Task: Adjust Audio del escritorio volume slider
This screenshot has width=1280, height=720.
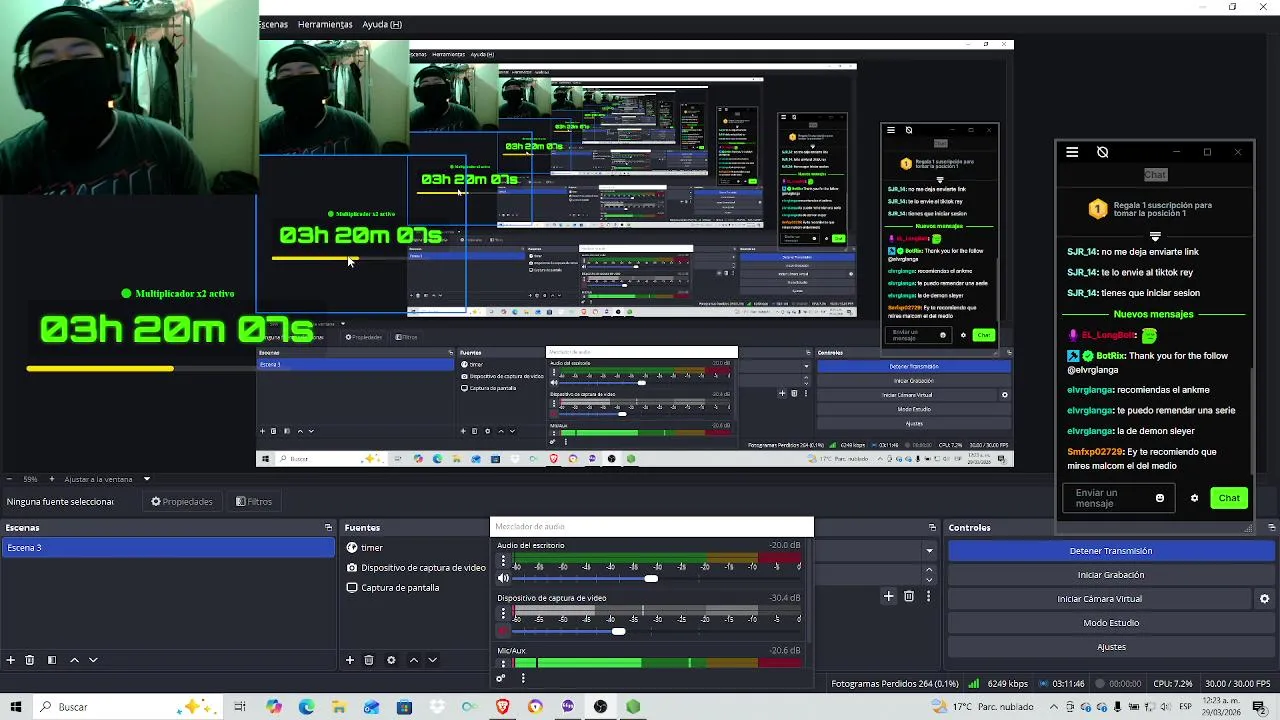Action: point(652,578)
